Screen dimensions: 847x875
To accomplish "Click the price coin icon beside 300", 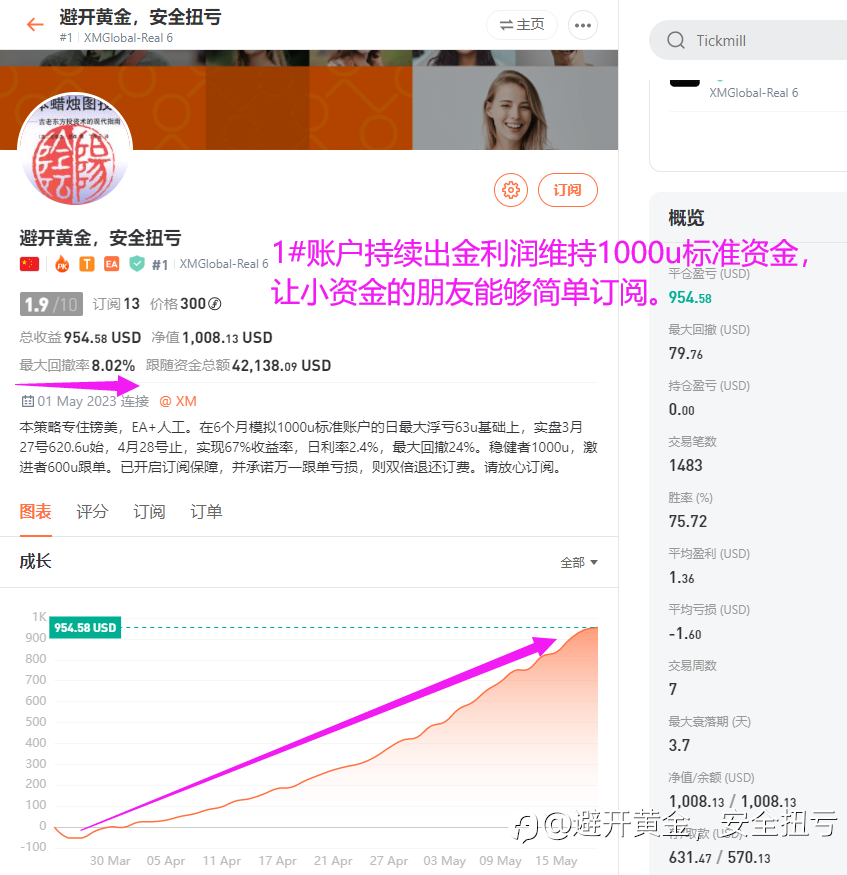I will tap(215, 304).
